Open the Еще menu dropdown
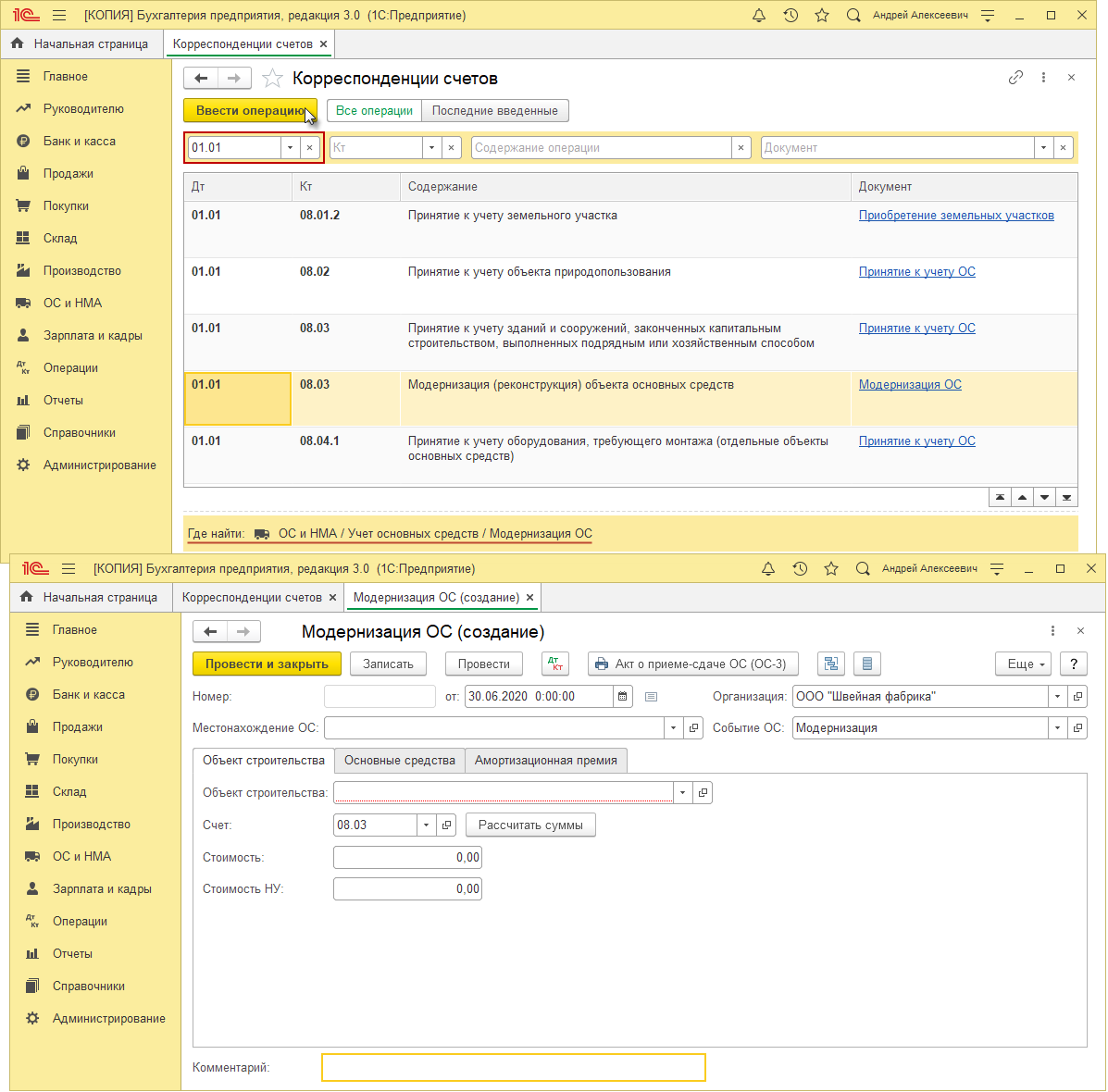The height and width of the screenshot is (1092, 1108). 1024,664
